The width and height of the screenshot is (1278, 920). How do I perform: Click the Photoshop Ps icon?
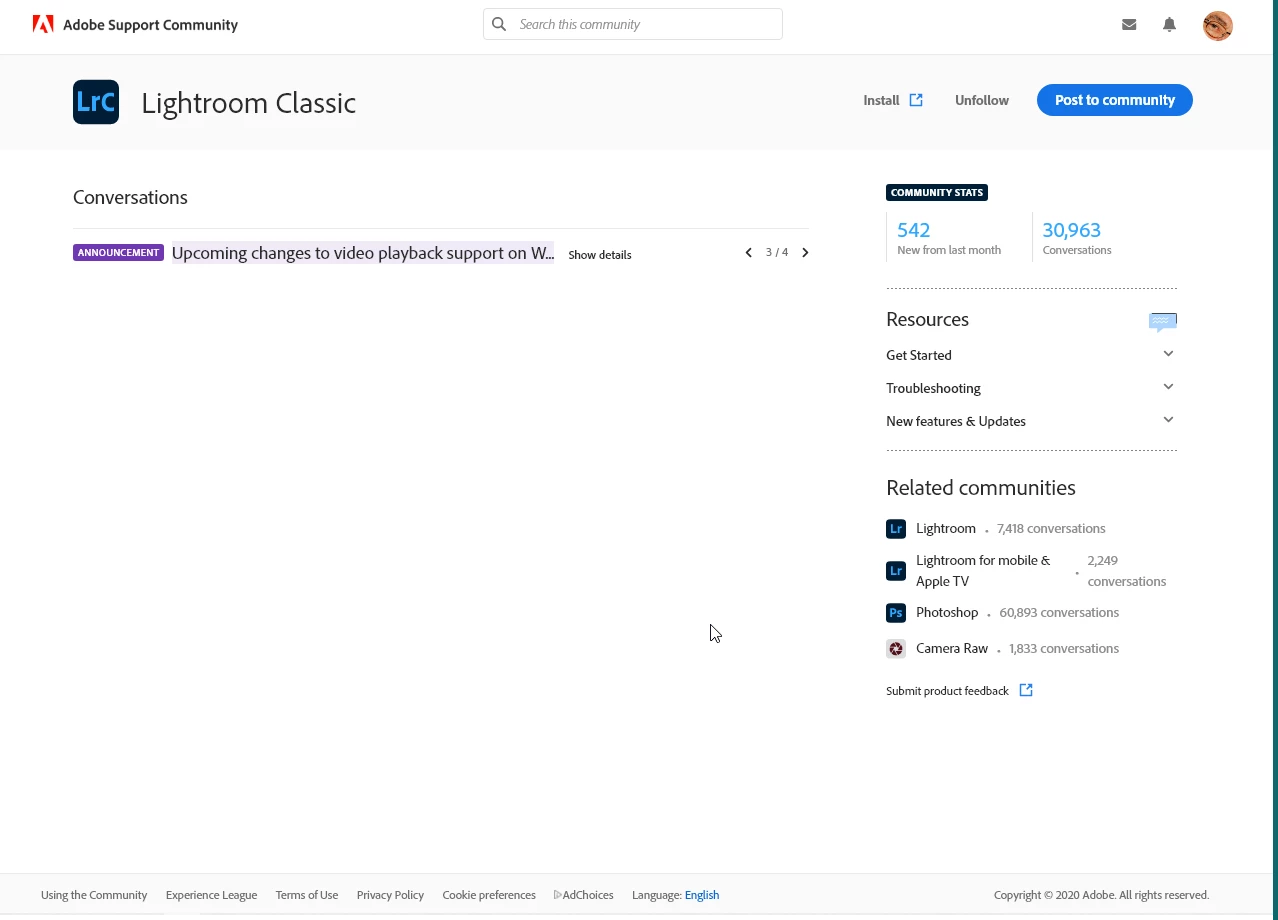point(896,613)
